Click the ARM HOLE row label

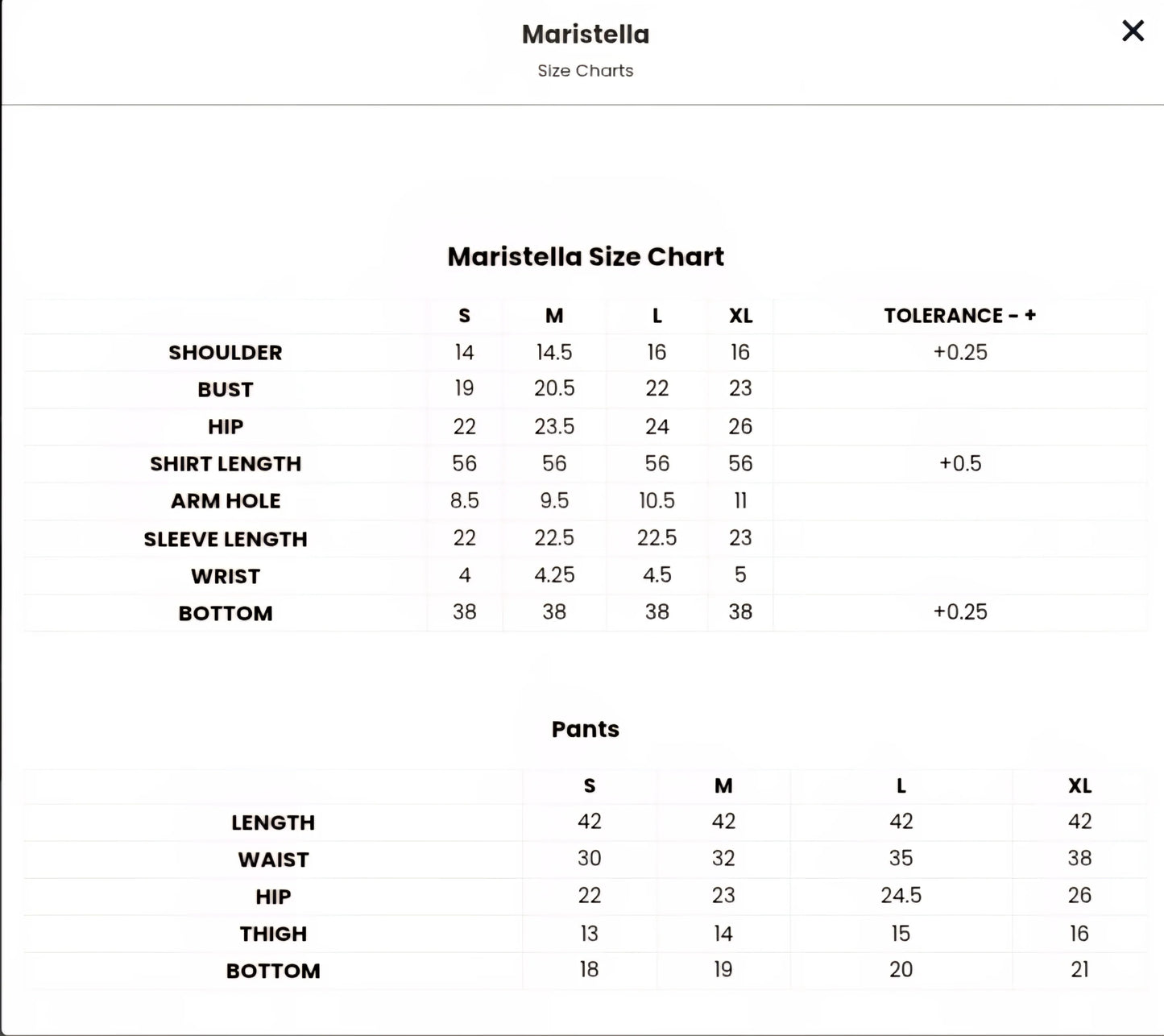(226, 500)
